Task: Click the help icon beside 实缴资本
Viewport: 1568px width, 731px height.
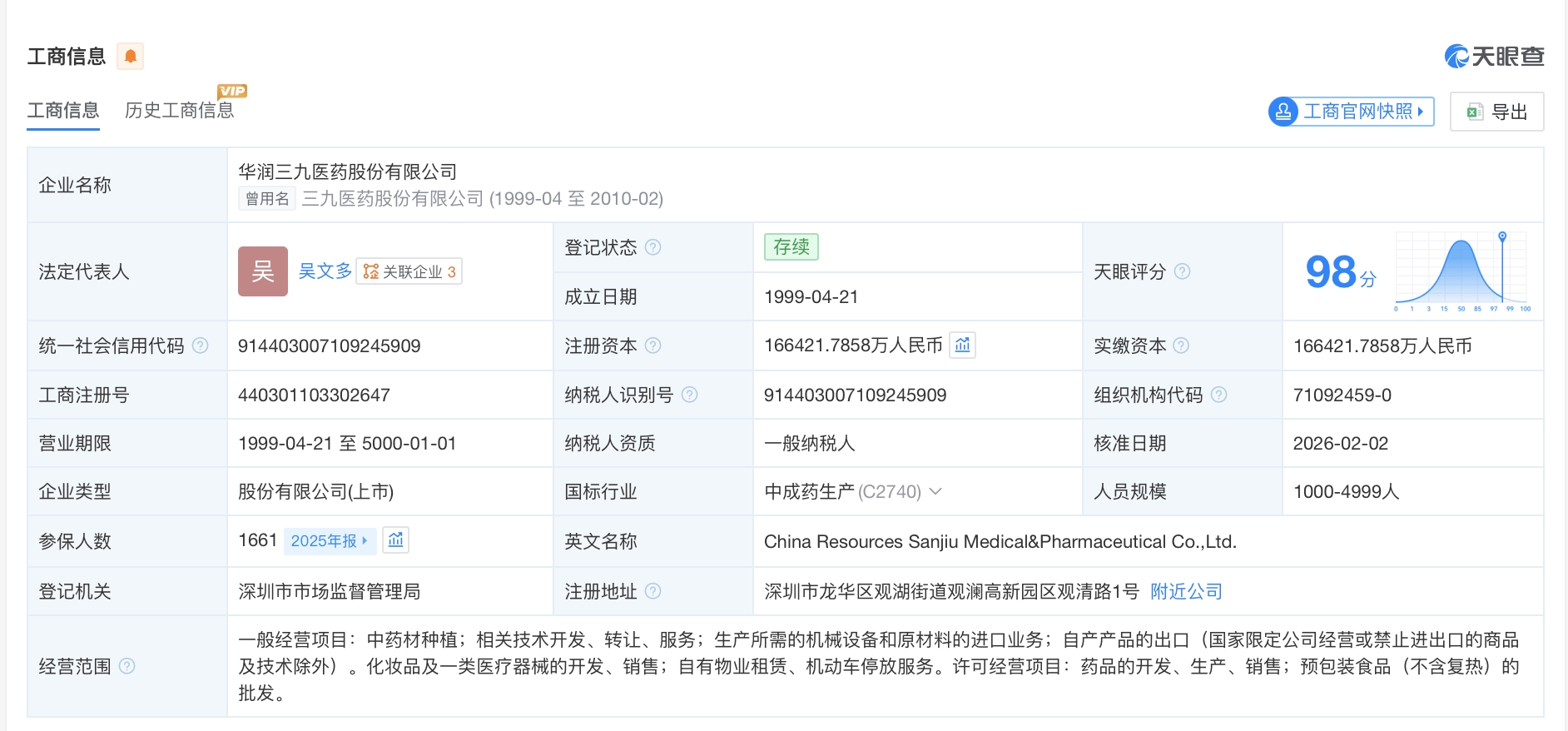Action: point(1181,346)
